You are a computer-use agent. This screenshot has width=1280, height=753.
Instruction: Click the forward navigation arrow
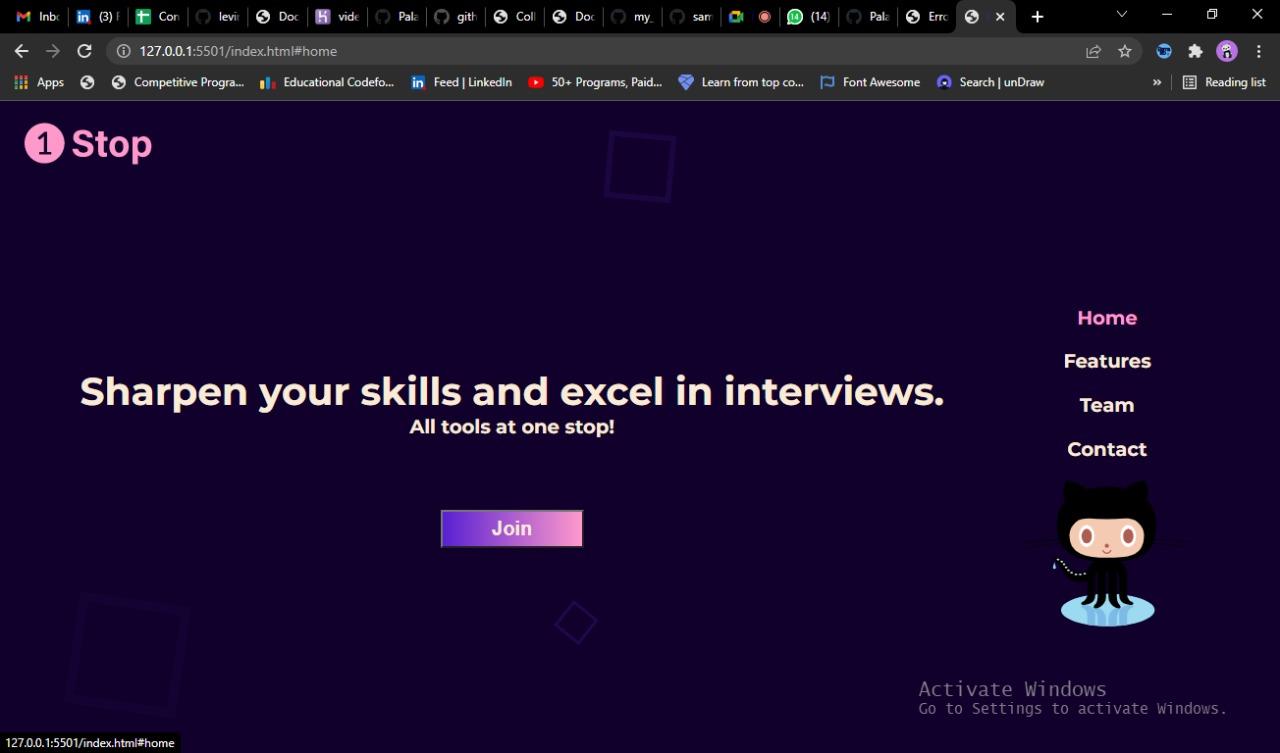[x=53, y=51]
